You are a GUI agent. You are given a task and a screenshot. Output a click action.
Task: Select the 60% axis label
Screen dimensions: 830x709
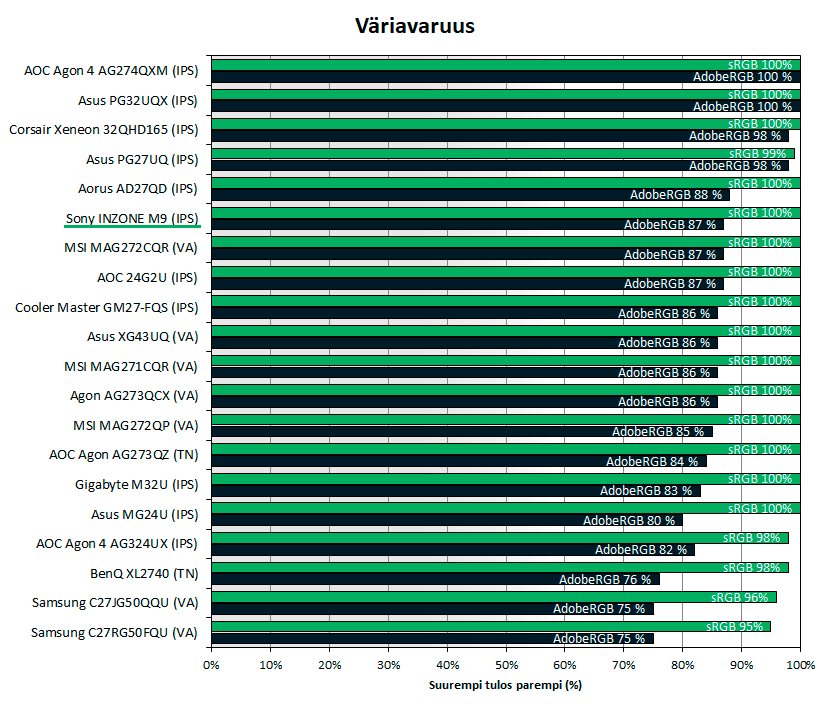pyautogui.click(x=565, y=665)
